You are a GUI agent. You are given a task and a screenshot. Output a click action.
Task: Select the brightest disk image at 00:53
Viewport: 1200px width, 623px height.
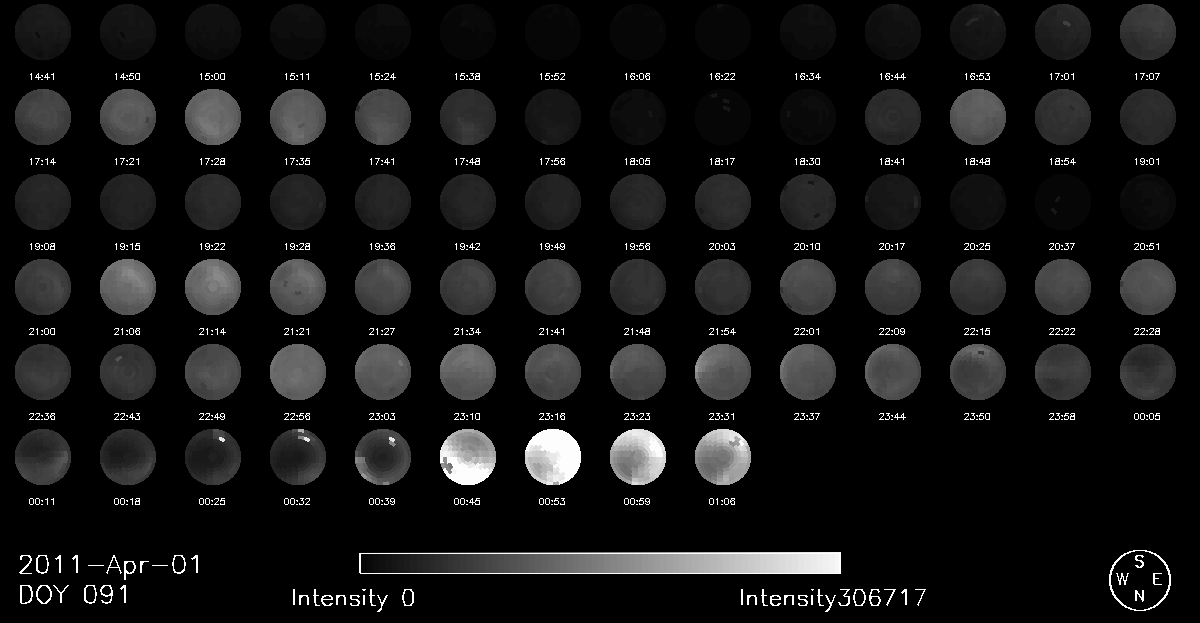[553, 457]
